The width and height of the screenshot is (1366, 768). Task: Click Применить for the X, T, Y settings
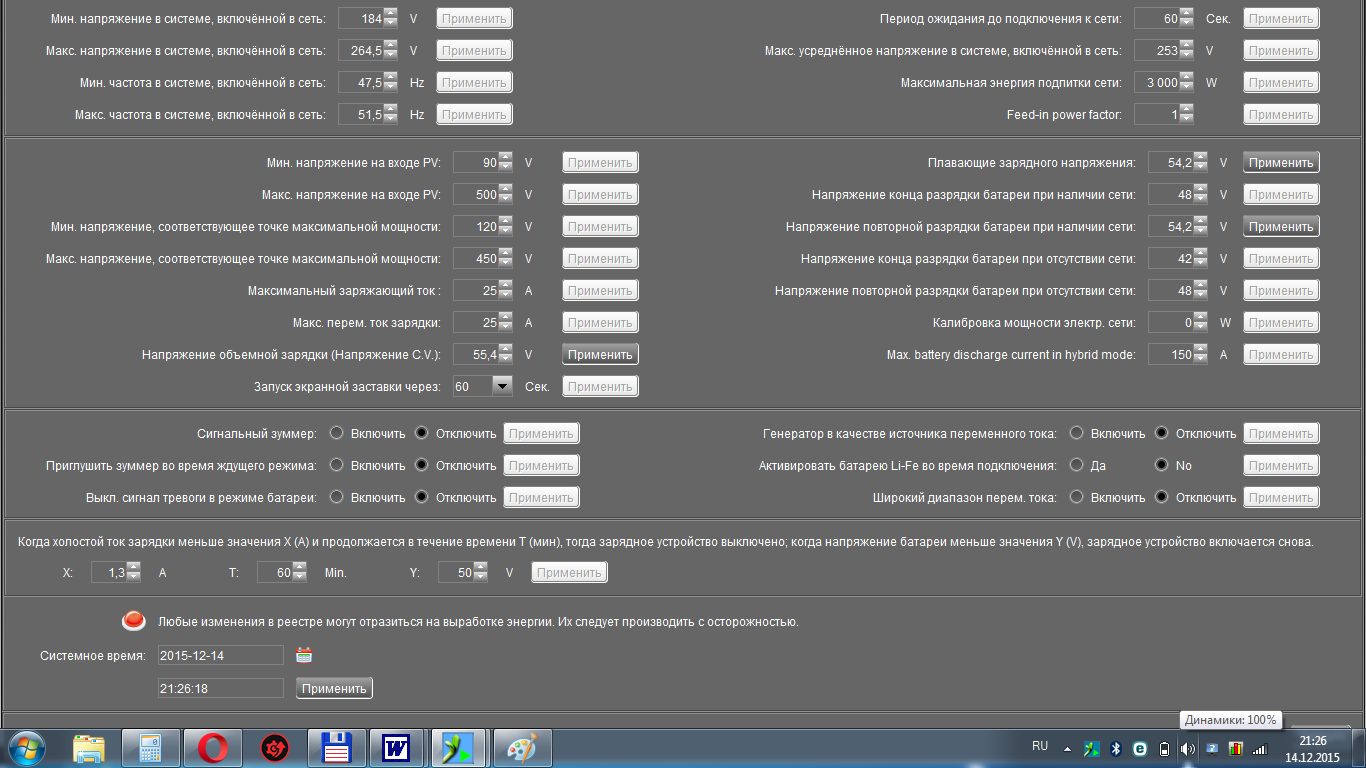(569, 572)
